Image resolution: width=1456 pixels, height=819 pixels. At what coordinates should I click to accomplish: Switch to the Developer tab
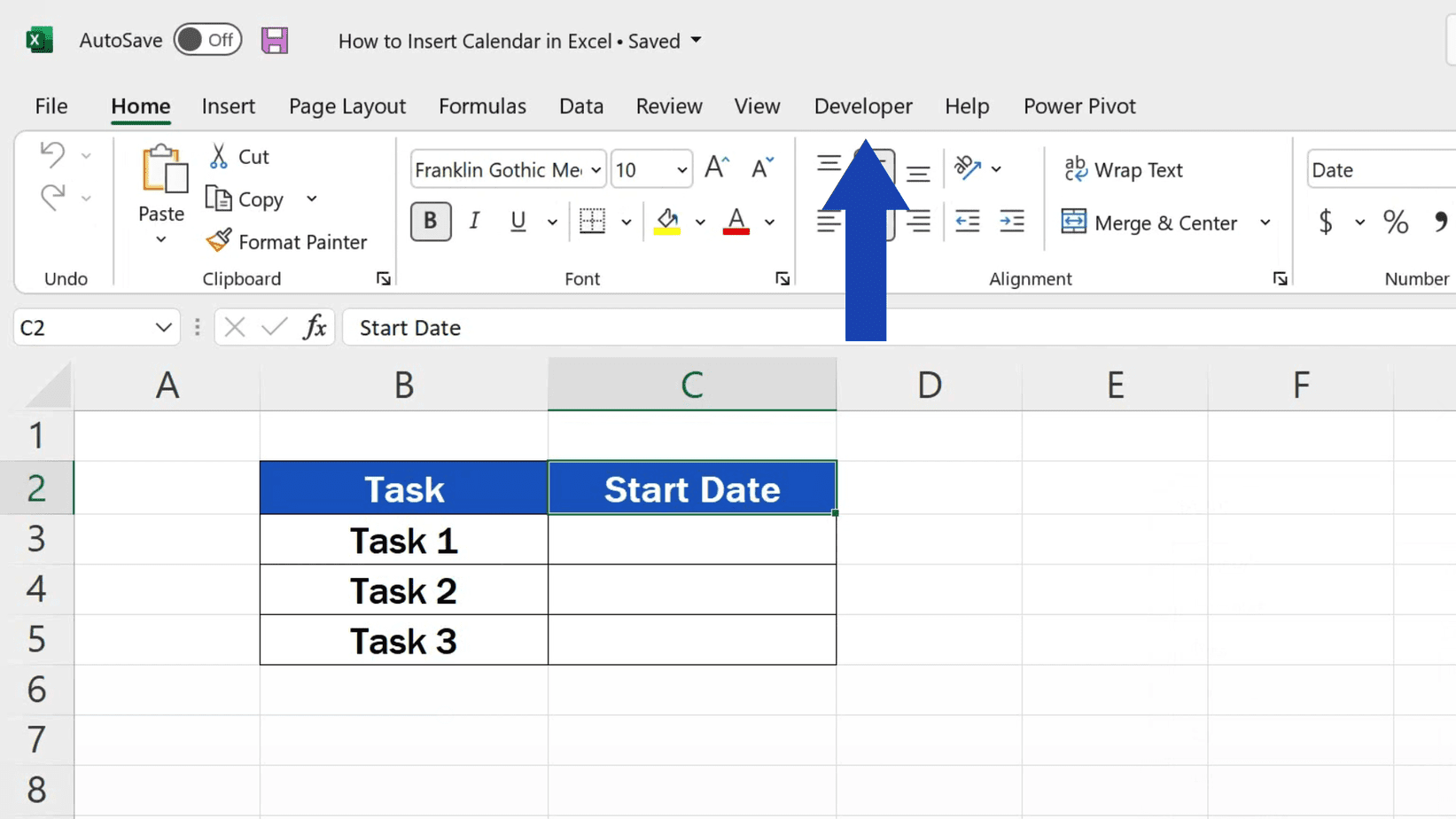click(x=862, y=106)
